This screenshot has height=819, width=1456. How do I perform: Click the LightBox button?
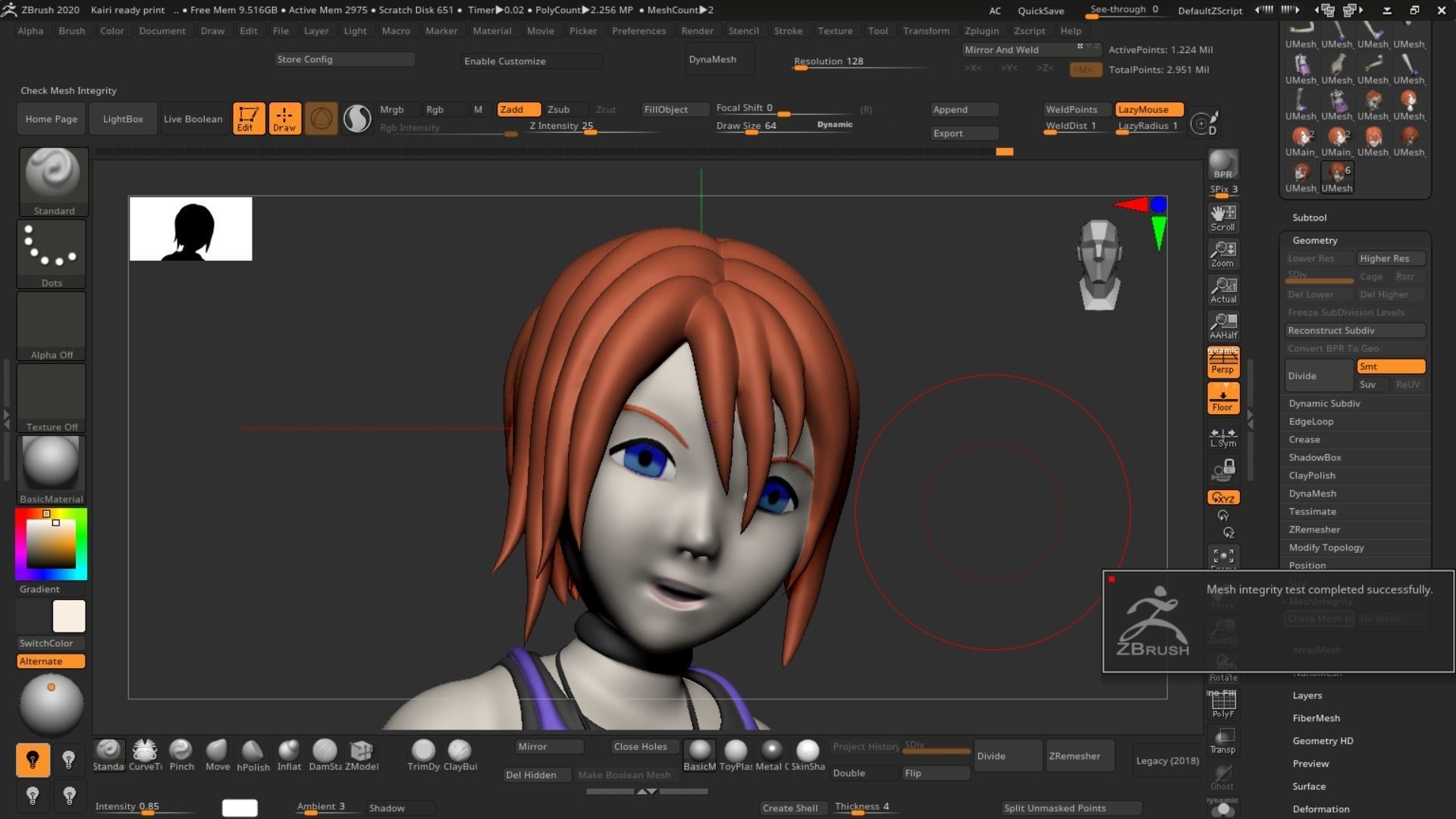(123, 119)
